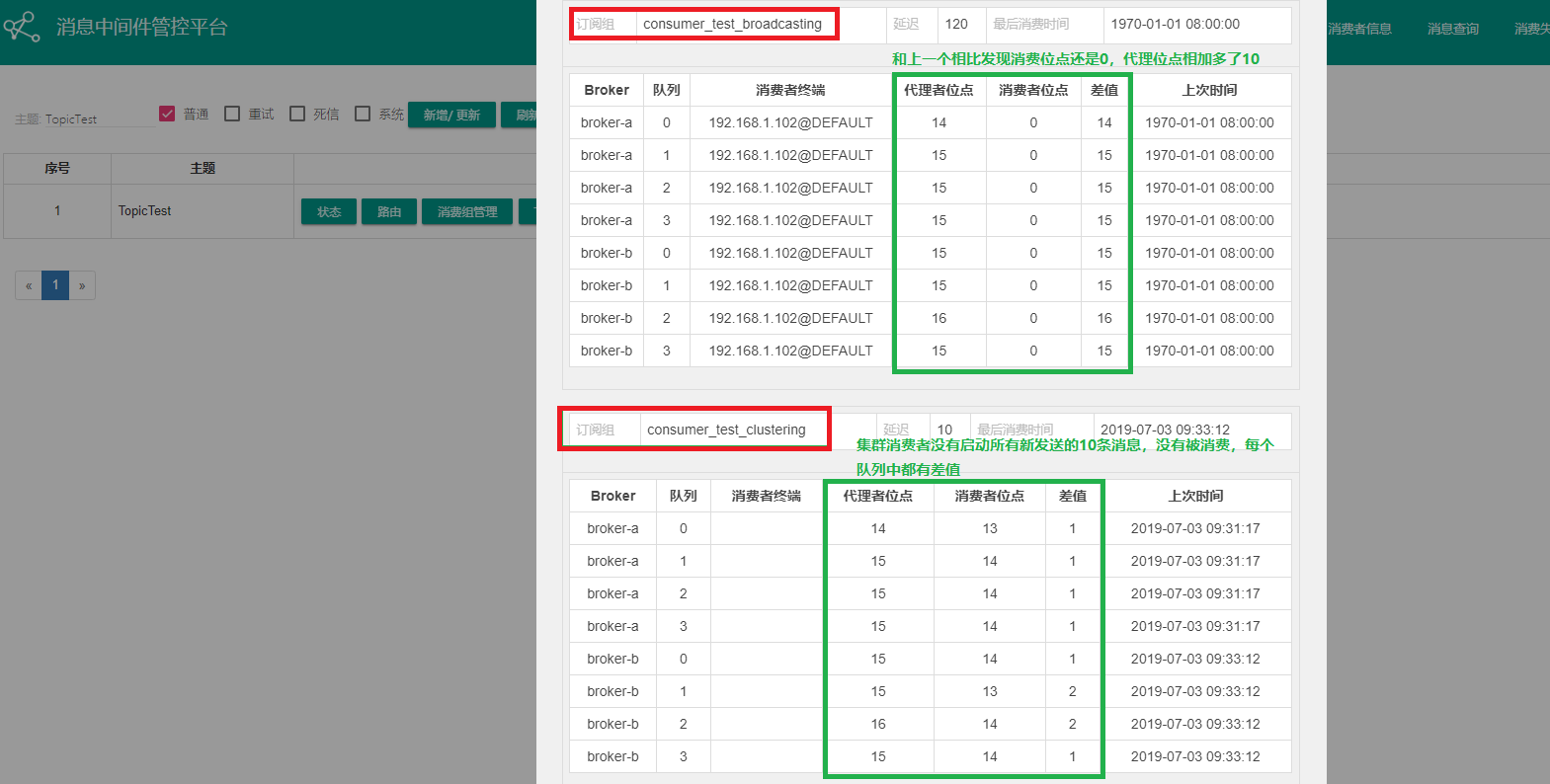Enable the 系统 checkbox
The image size is (1550, 784).
363,114
